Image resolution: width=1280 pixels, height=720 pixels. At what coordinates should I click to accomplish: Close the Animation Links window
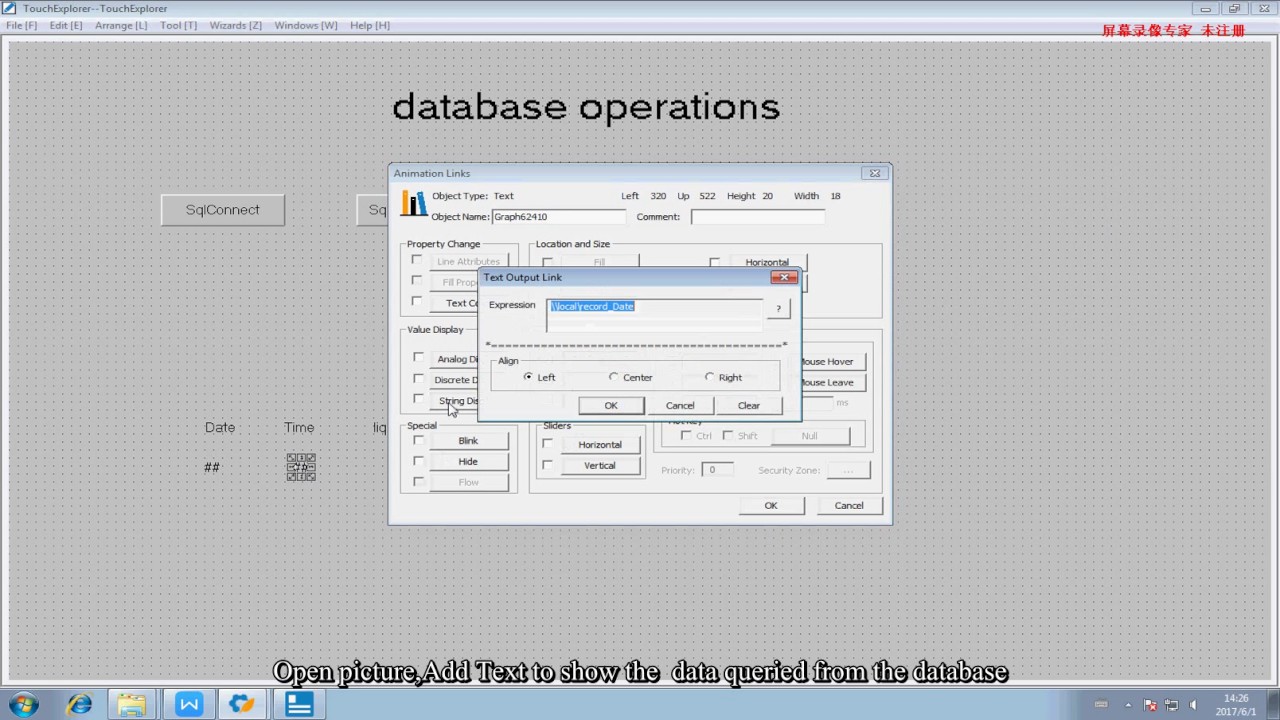coord(874,173)
